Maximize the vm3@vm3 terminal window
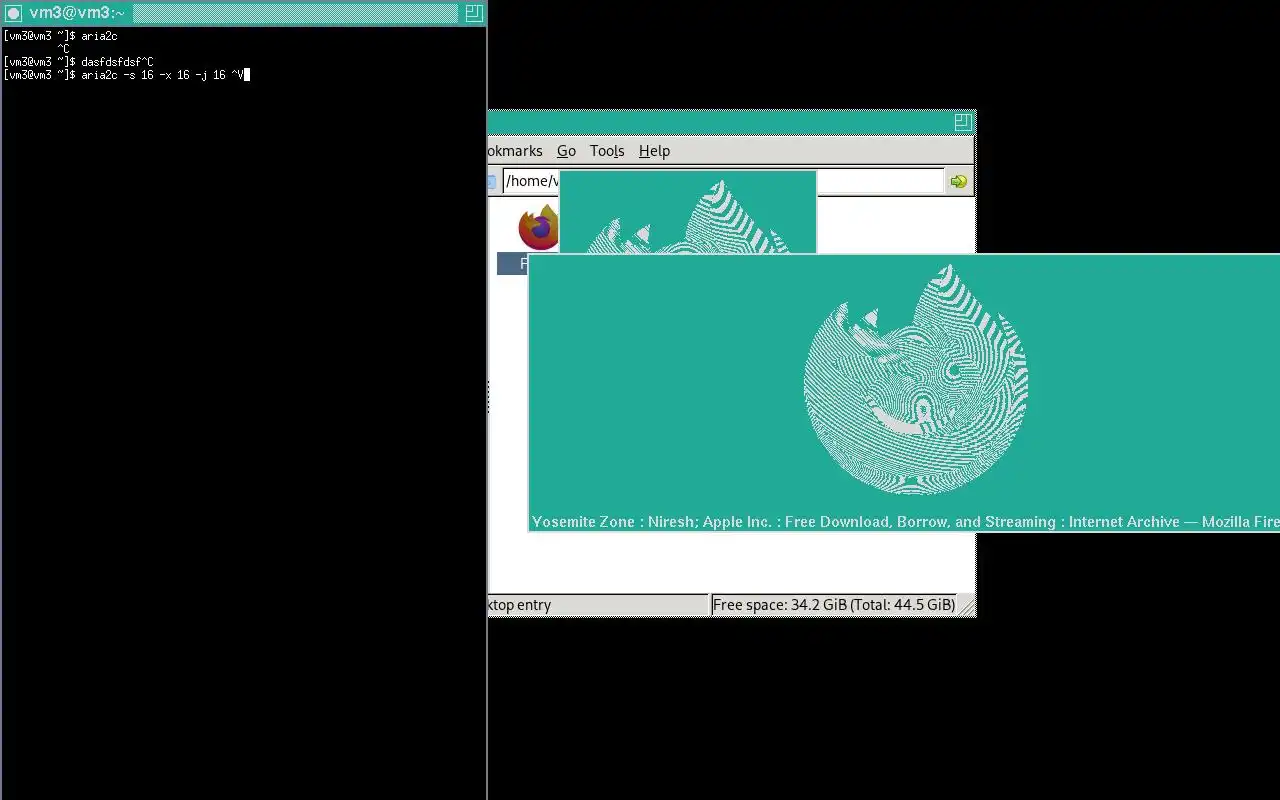1280x800 pixels. [x=473, y=13]
